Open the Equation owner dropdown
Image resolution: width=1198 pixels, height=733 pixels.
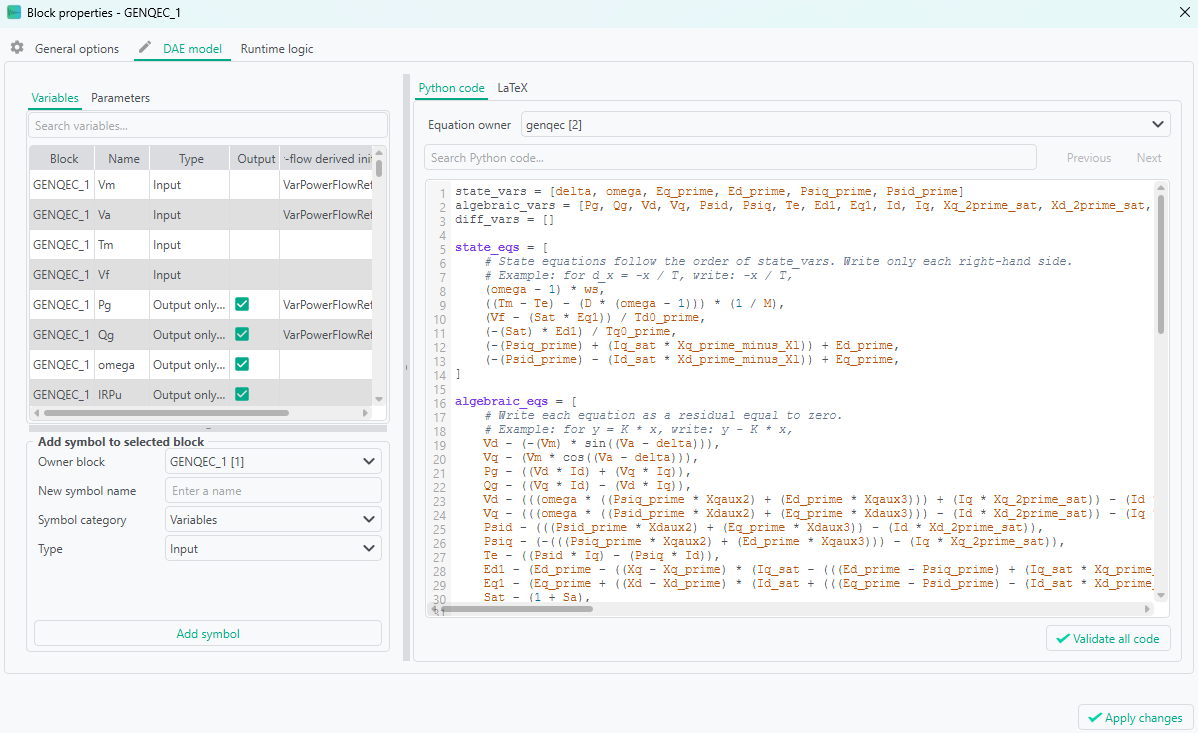pos(845,125)
